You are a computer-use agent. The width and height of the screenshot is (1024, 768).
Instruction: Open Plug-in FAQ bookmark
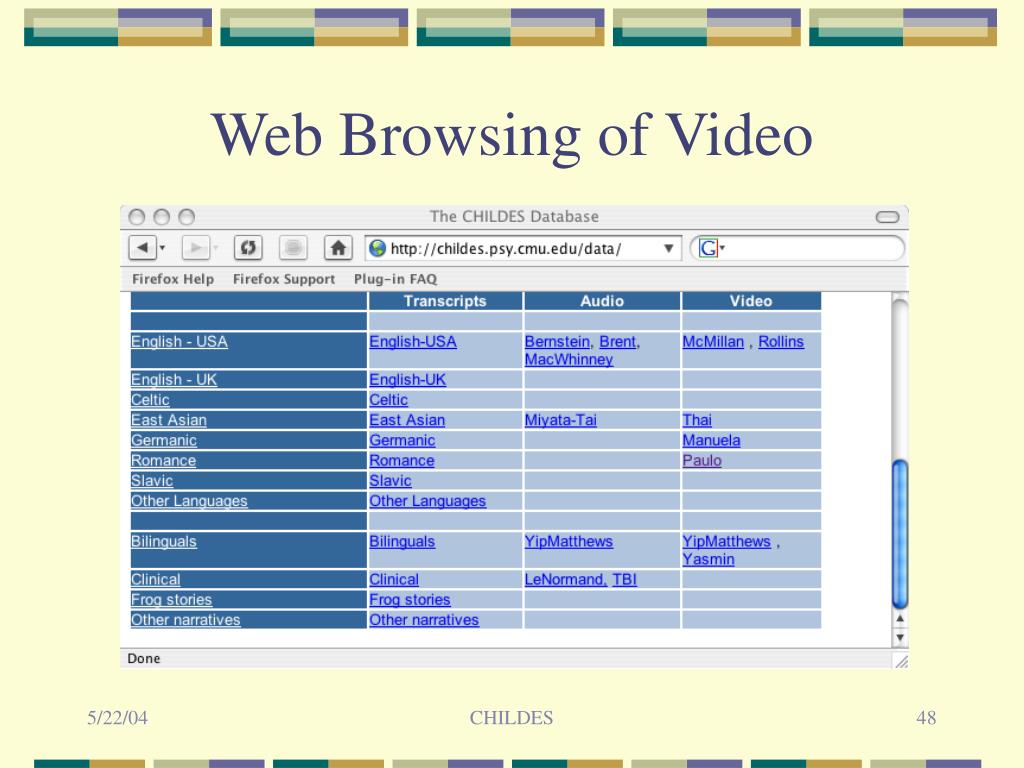[395, 279]
